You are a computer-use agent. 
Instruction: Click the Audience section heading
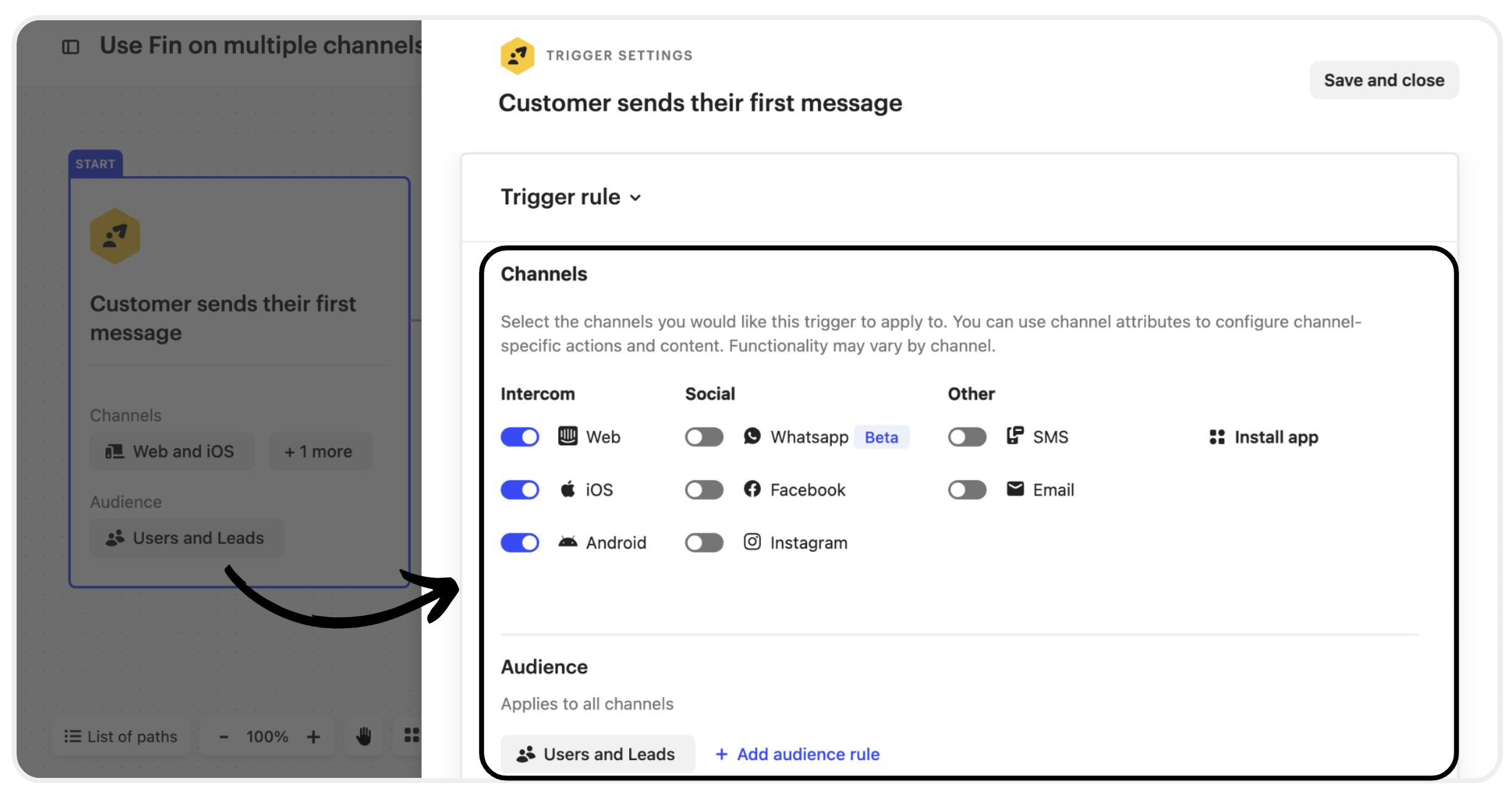544,667
